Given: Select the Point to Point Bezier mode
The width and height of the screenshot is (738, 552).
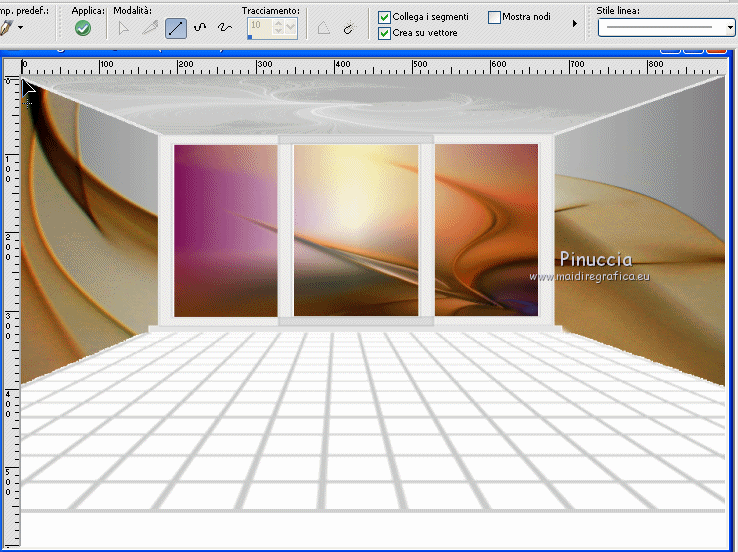Looking at the screenshot, I should click(x=200, y=28).
